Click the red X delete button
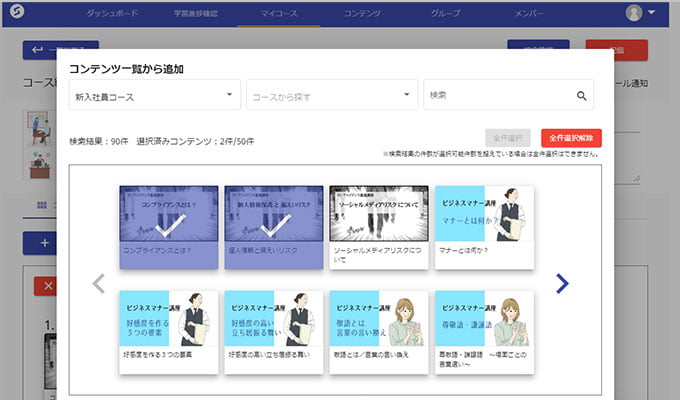The image size is (680, 400). 46,286
